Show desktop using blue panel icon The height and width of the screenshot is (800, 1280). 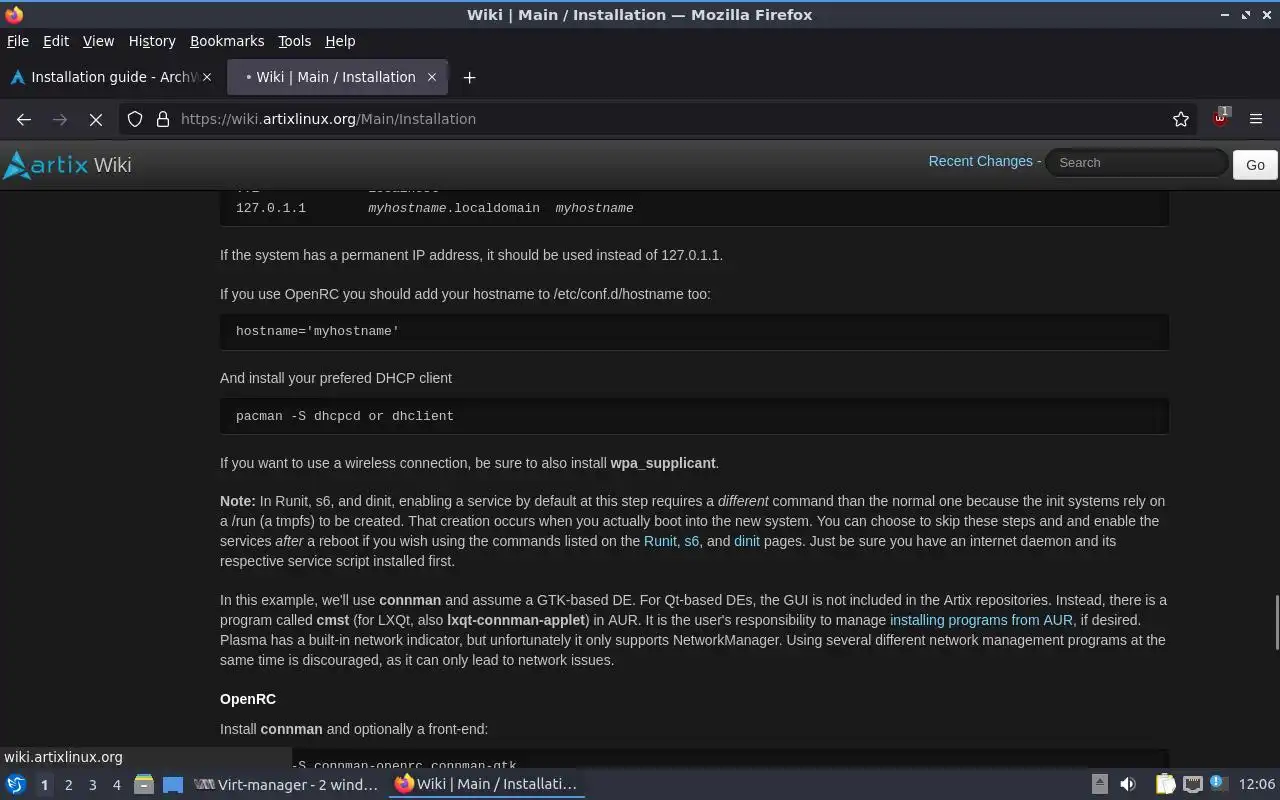(173, 785)
